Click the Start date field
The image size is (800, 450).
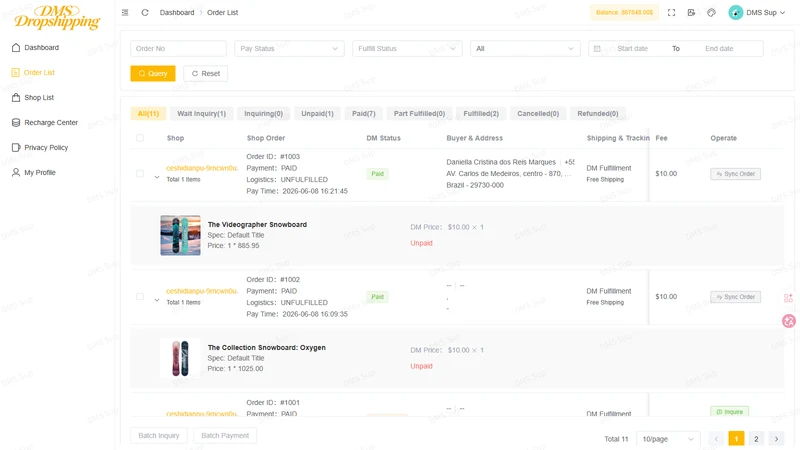[633, 48]
